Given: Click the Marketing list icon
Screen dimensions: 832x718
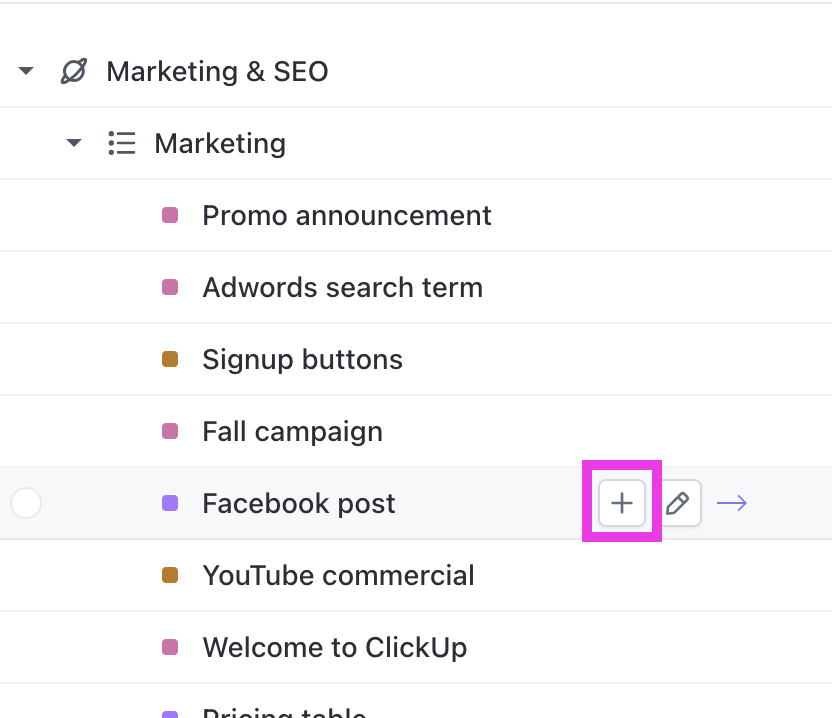Looking at the screenshot, I should [122, 143].
